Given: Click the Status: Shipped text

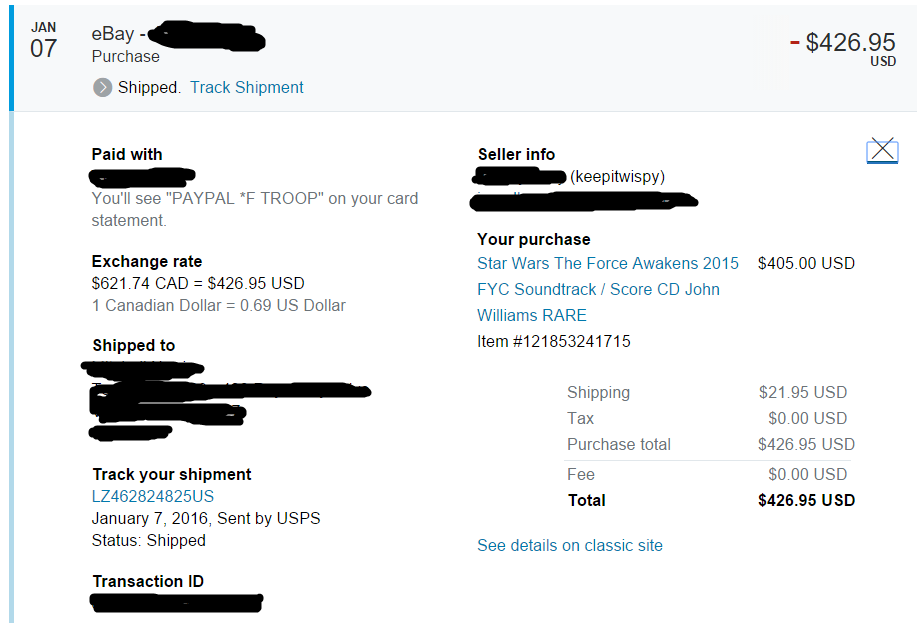Looking at the screenshot, I should (148, 540).
